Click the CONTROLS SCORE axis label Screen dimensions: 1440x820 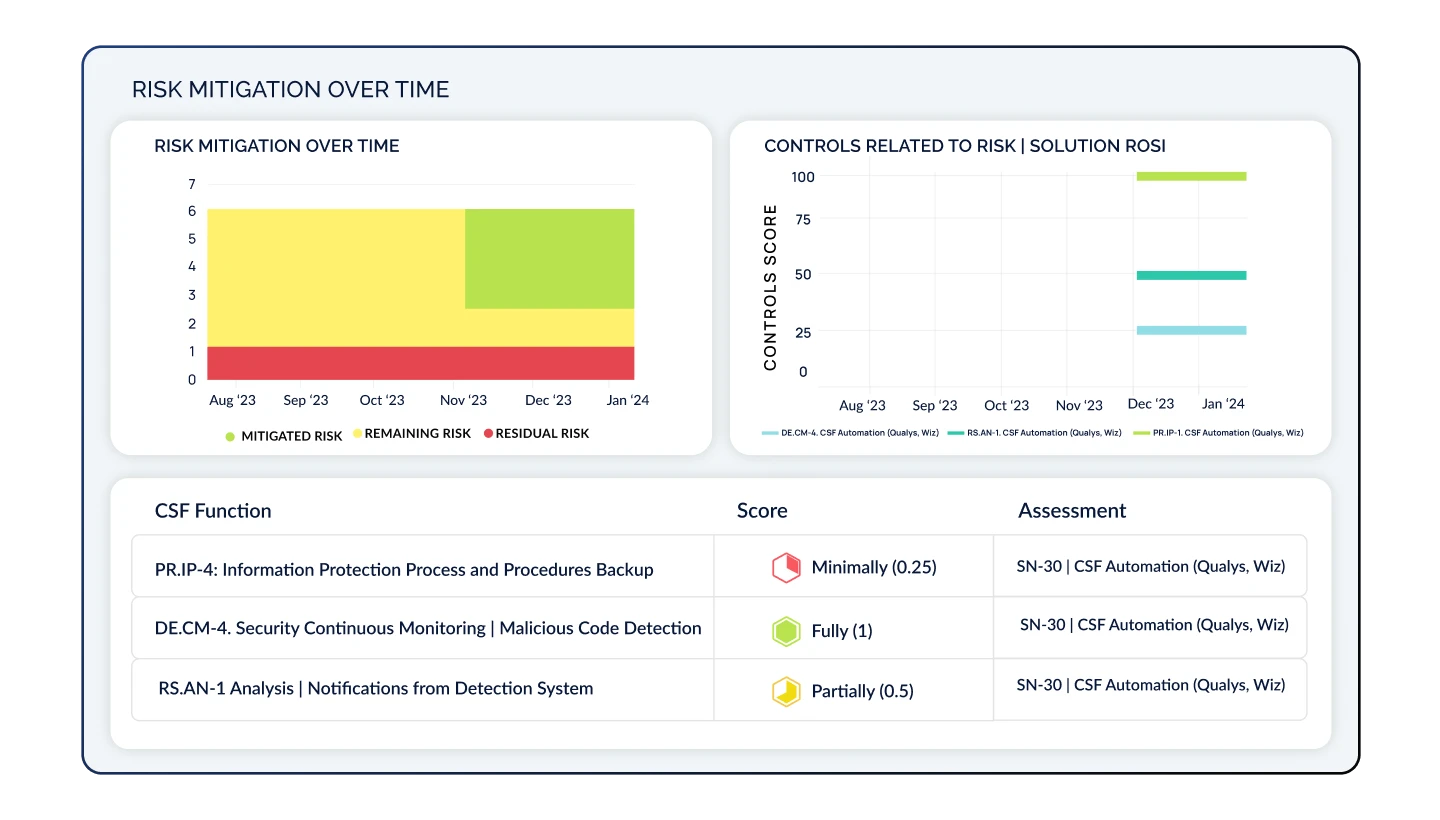click(x=770, y=288)
